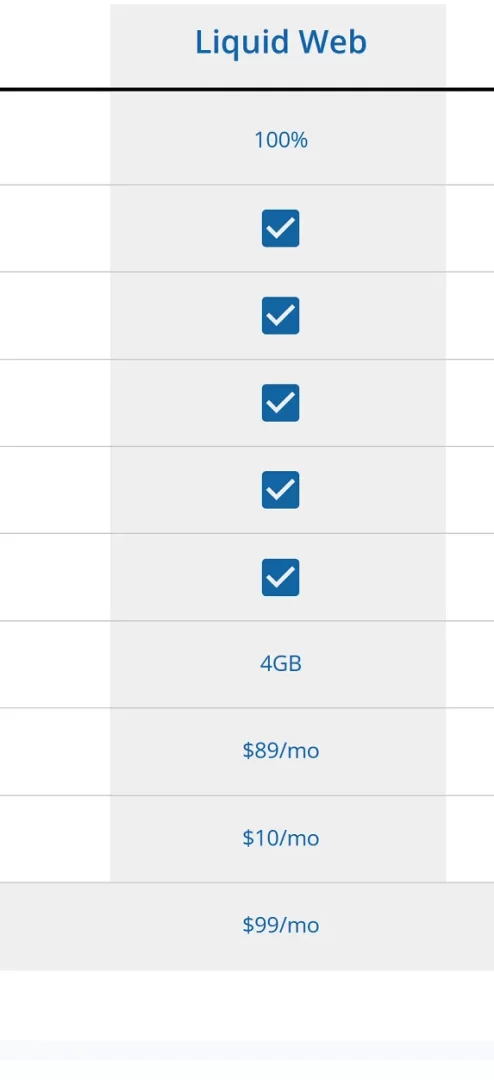
Task: Click the white space below the $99/mo row
Action: pyautogui.click(x=247, y=1006)
